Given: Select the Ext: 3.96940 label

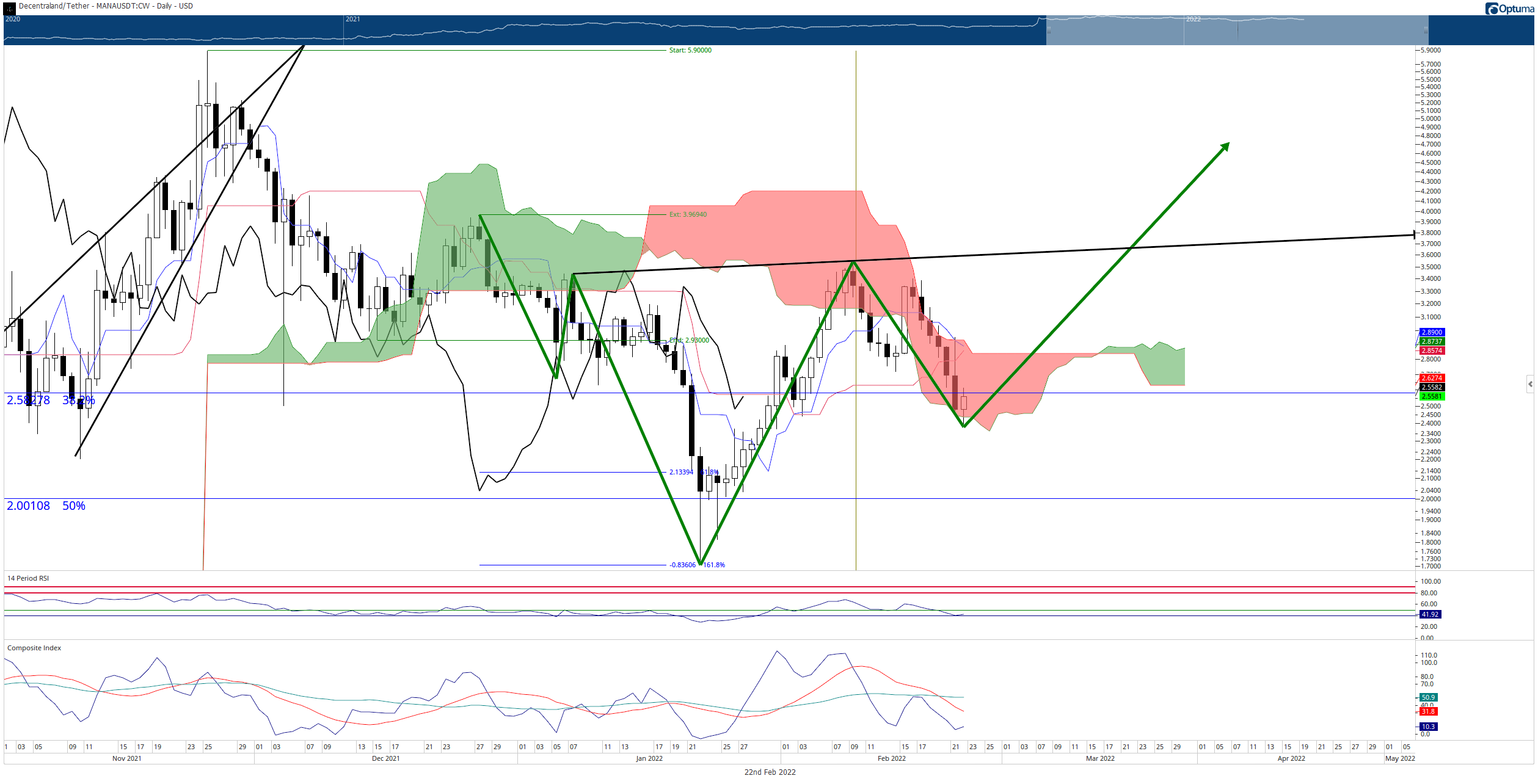Looking at the screenshot, I should coord(688,215).
